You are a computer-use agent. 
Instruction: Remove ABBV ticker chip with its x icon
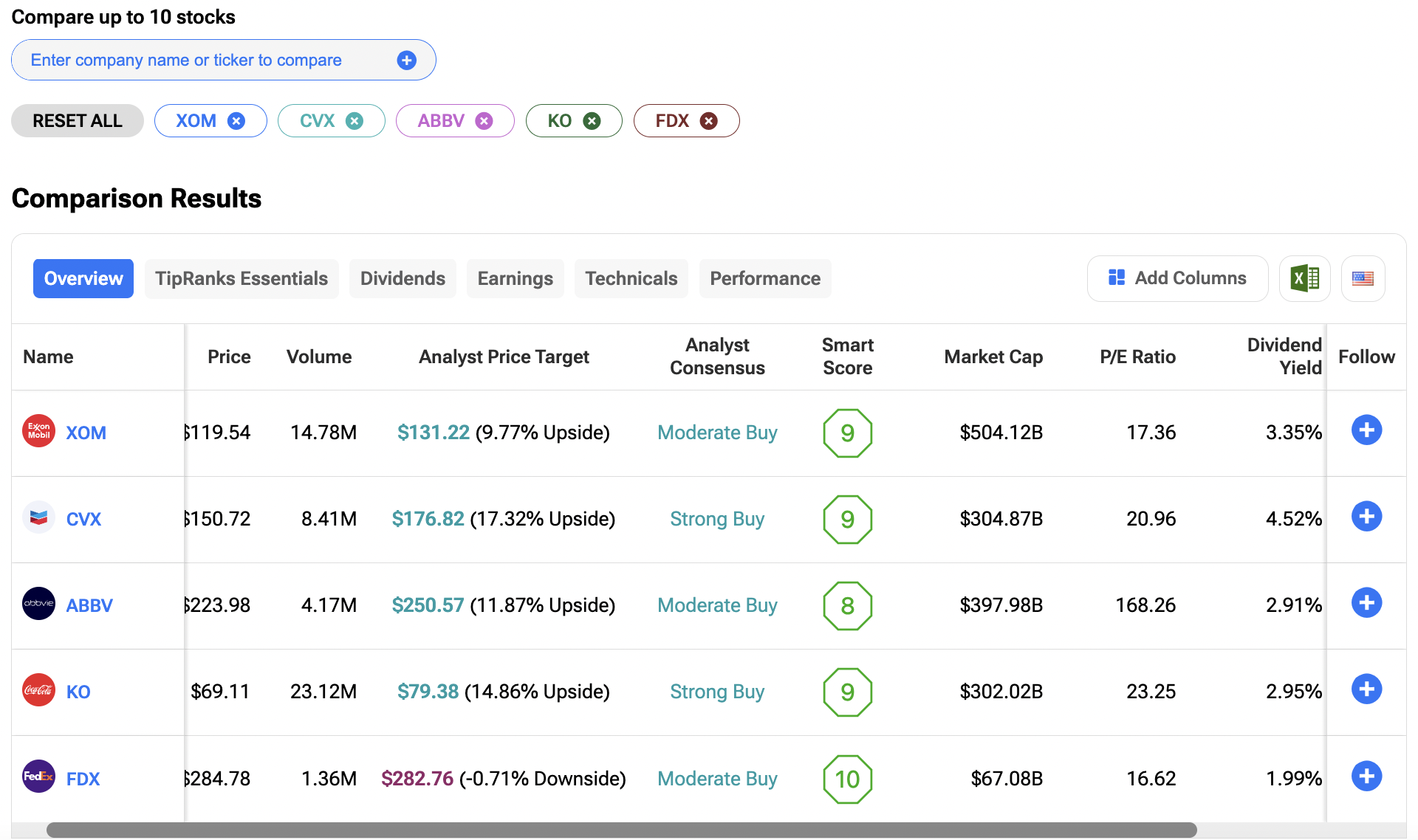(484, 121)
